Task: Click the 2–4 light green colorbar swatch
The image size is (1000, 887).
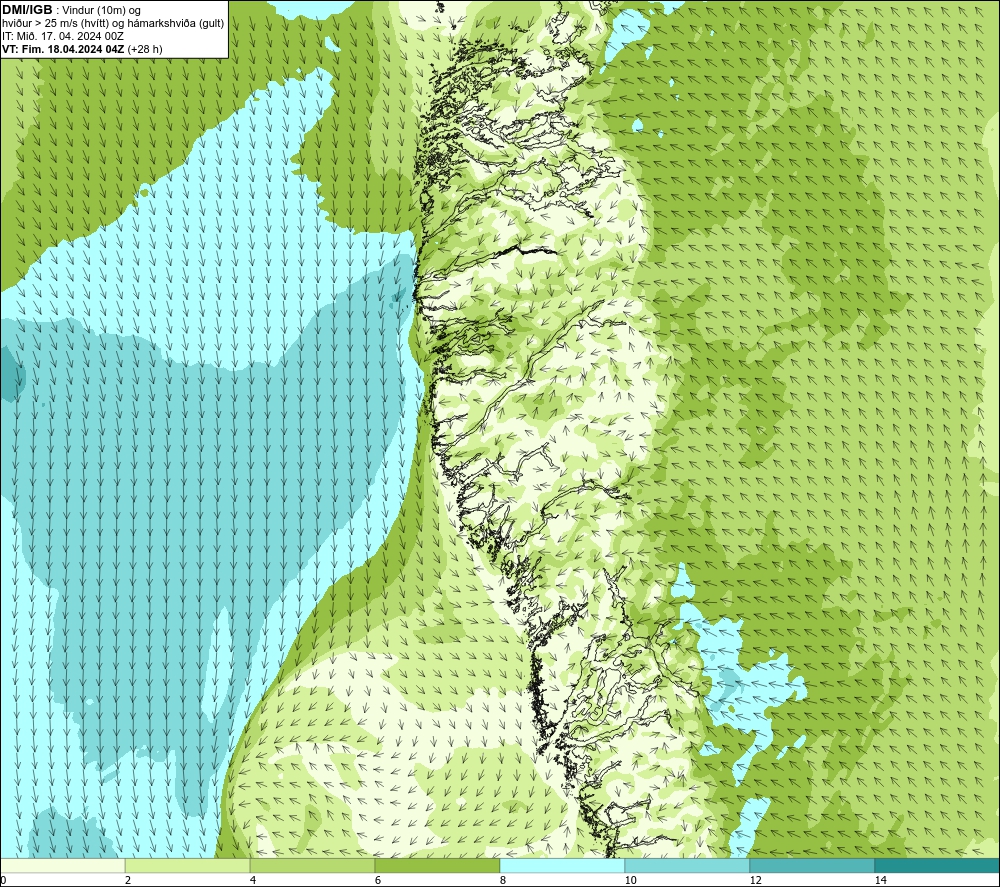Action: 188,865
